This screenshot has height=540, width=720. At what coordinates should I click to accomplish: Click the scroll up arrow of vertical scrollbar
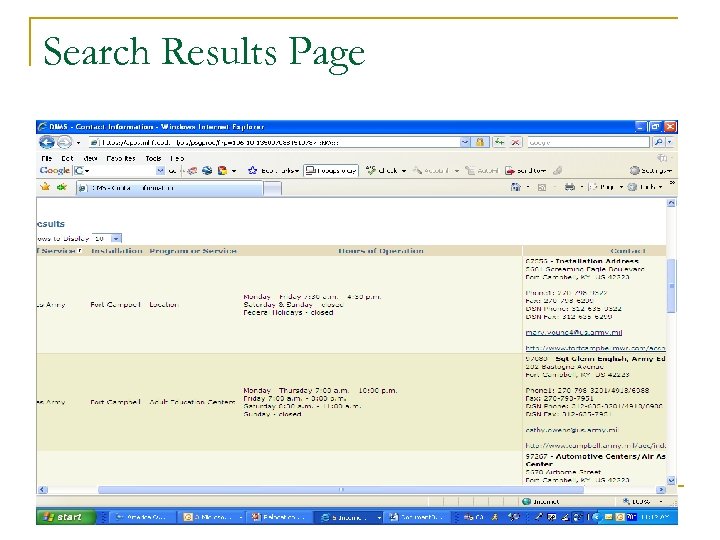671,203
